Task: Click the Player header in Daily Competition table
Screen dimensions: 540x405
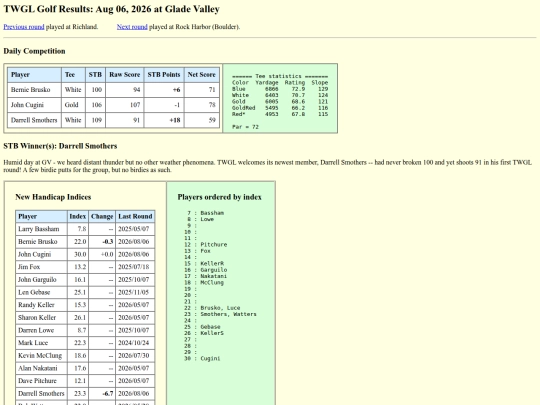Action: click(34, 75)
